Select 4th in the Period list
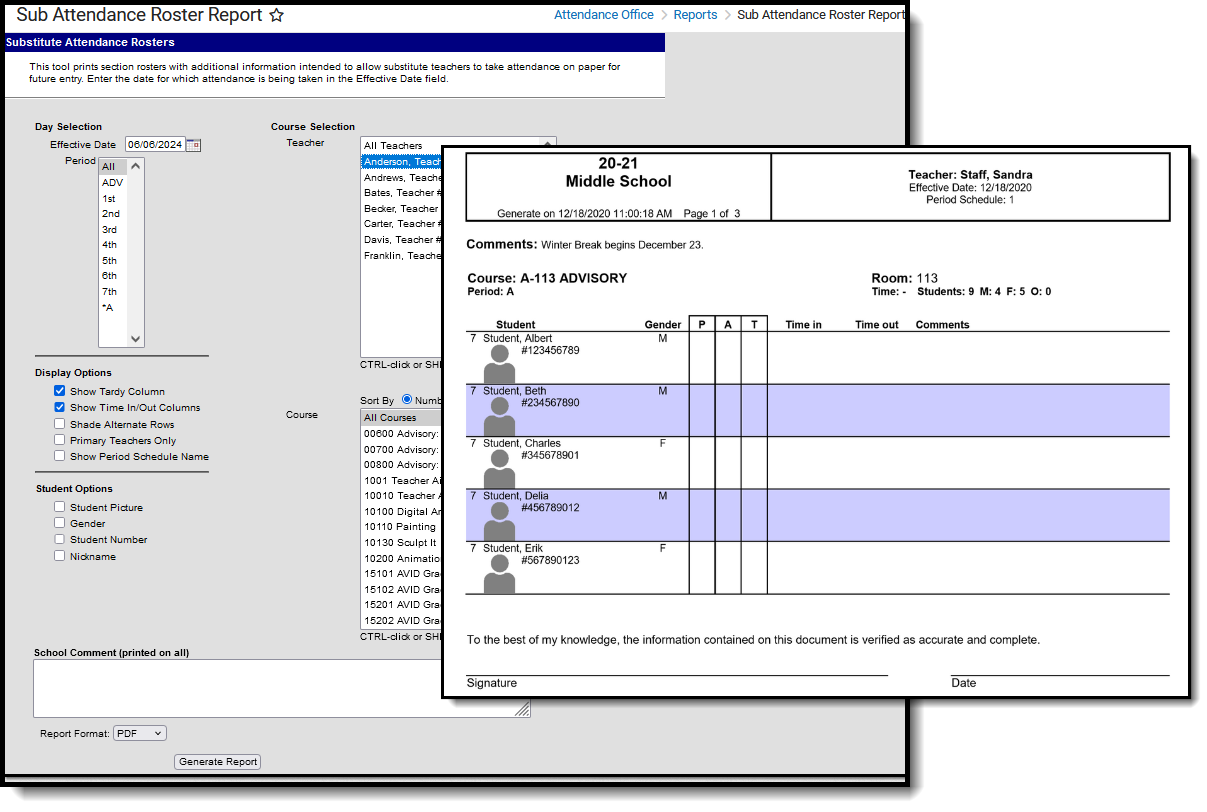The width and height of the screenshot is (1207, 812). [113, 245]
